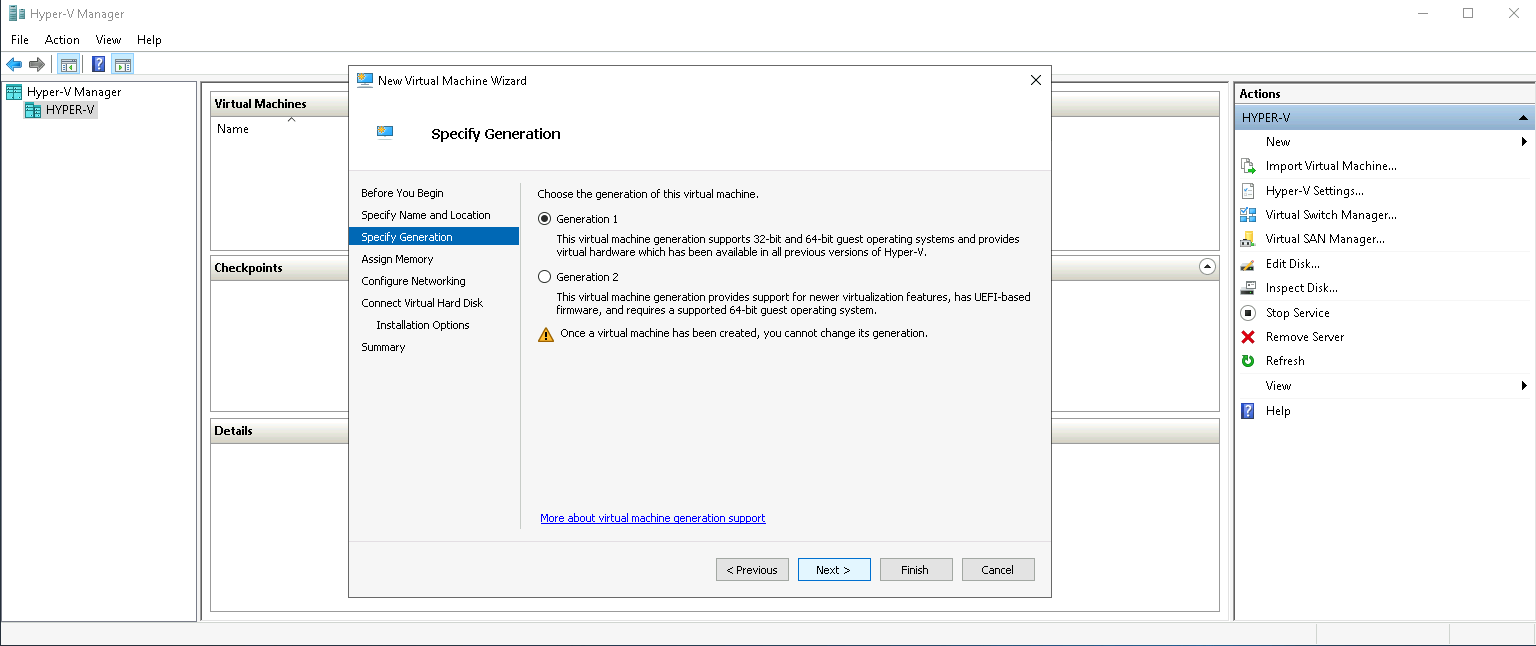Screen dimensions: 1536x646
Task: Click the red Remove Server icon
Action: (x=1248, y=337)
